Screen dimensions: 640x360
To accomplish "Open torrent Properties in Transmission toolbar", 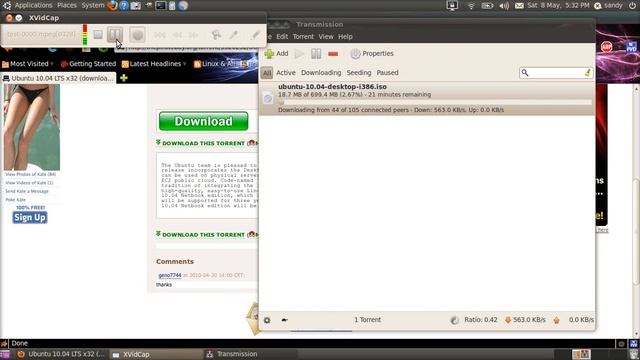I will click(x=372, y=53).
